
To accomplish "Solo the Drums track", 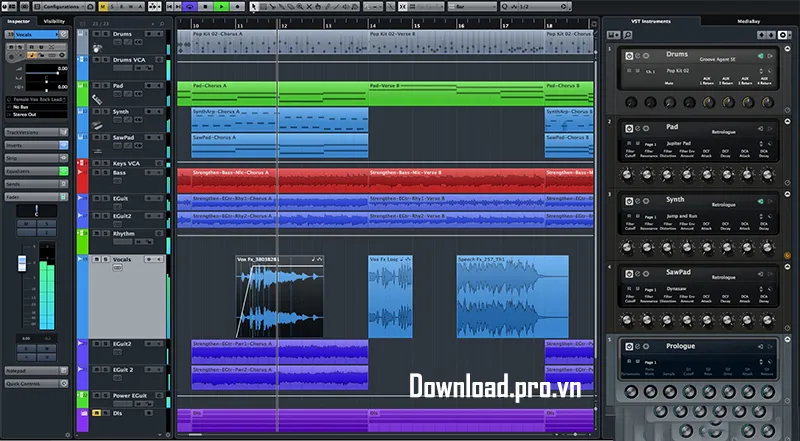I will 105,34.
